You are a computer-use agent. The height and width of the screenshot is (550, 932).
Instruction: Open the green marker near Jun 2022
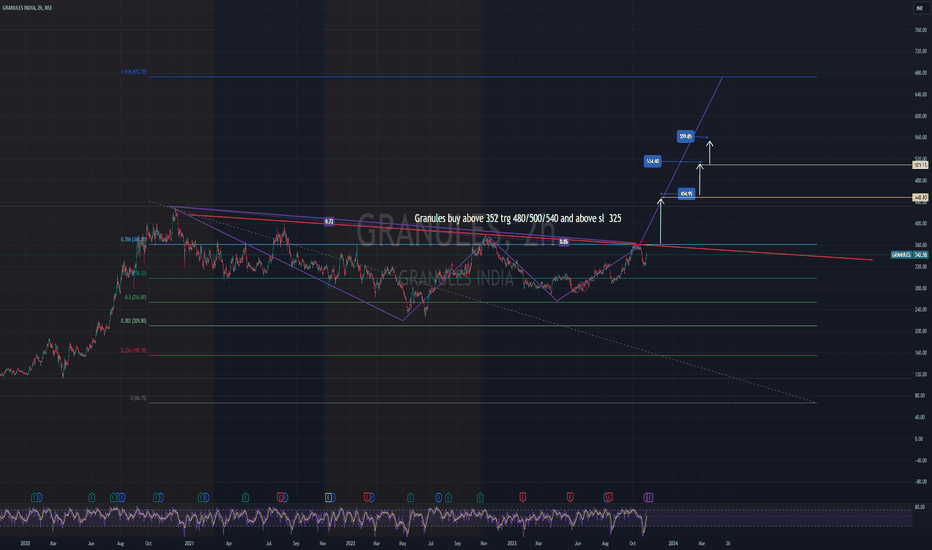pyautogui.click(x=410, y=497)
